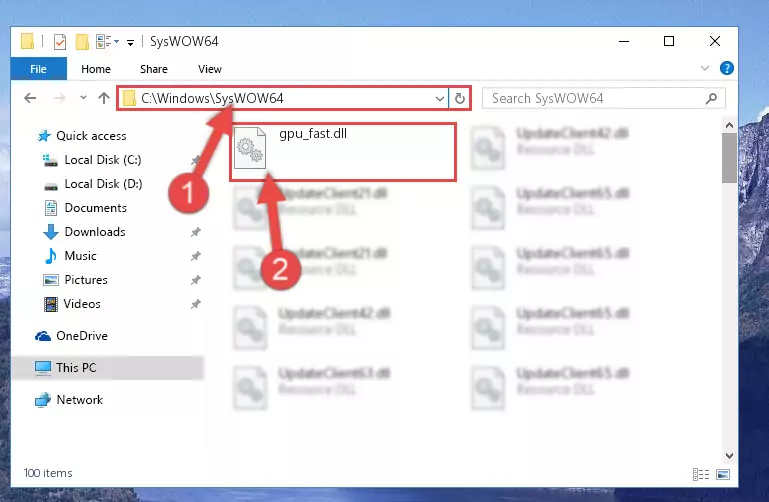The image size is (769, 502).
Task: Switch to the View ribbon tab
Action: [x=209, y=69]
